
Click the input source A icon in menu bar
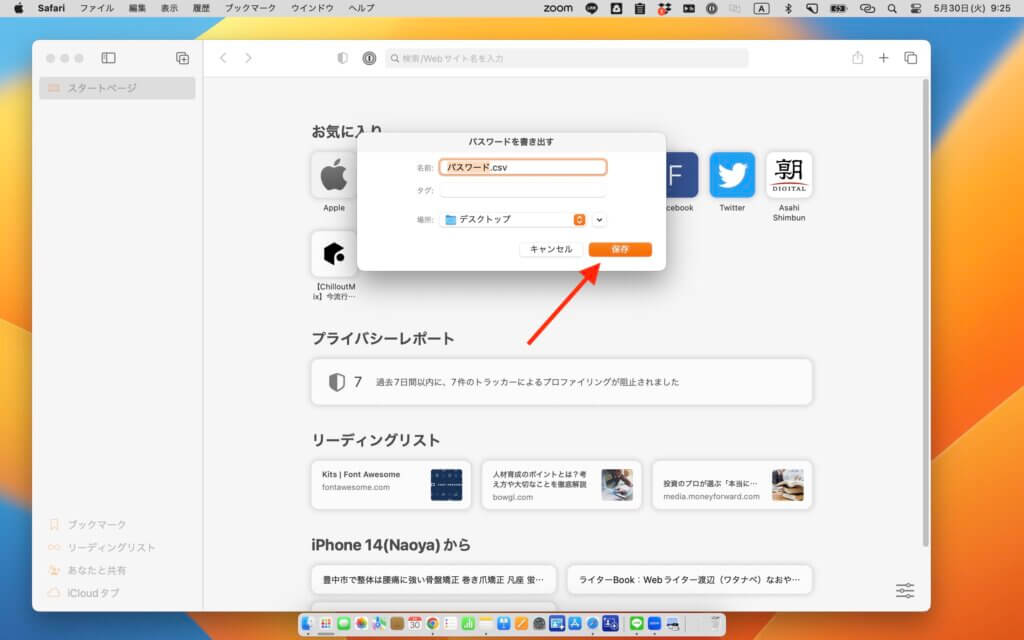tap(761, 8)
